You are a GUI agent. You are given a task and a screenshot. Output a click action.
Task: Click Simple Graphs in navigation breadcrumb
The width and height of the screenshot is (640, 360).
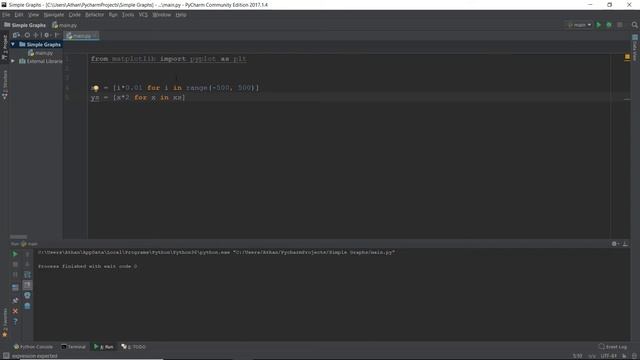click(25, 25)
